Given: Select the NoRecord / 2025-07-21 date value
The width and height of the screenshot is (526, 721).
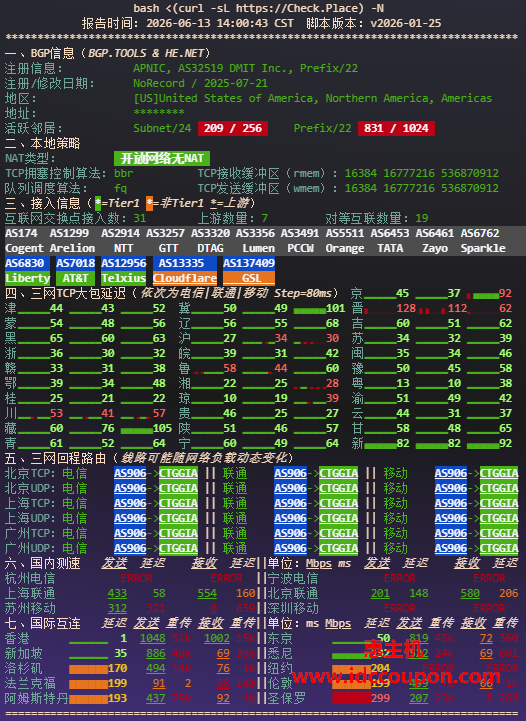Looking at the screenshot, I should (x=200, y=83).
